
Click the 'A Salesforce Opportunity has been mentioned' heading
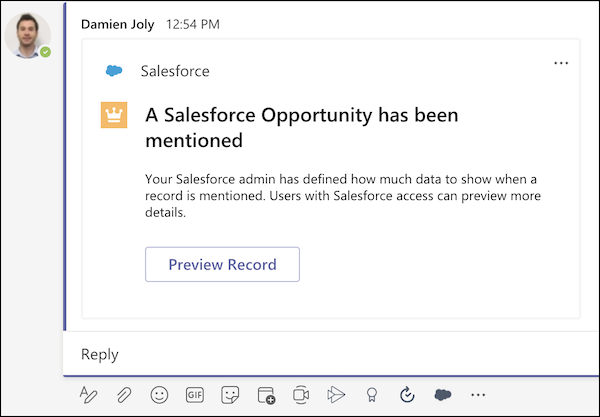pyautogui.click(x=302, y=127)
